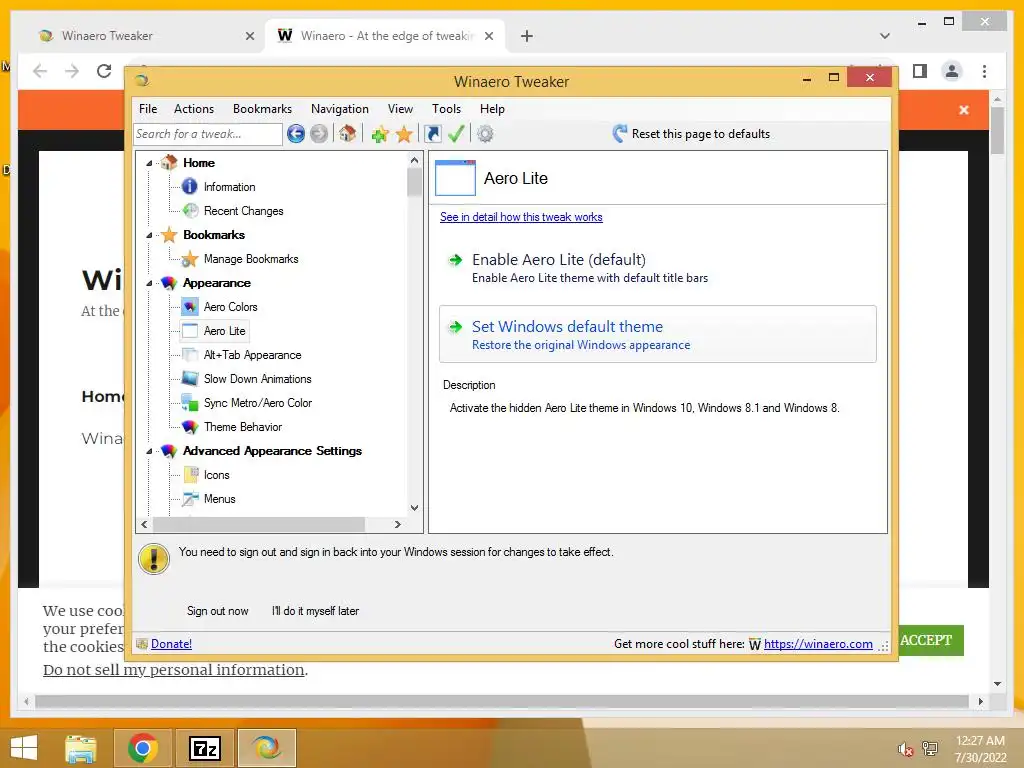Image resolution: width=1024 pixels, height=768 pixels.
Task: Dismiss the orange banner with its X
Action: [x=964, y=110]
